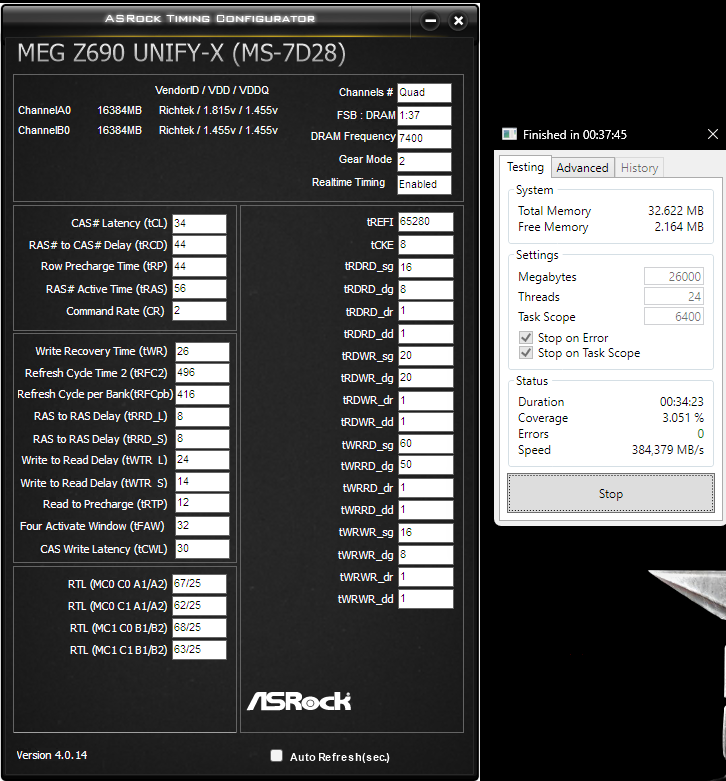The height and width of the screenshot is (781, 726).
Task: Click the Coverage value 3.051 %
Action: click(683, 417)
